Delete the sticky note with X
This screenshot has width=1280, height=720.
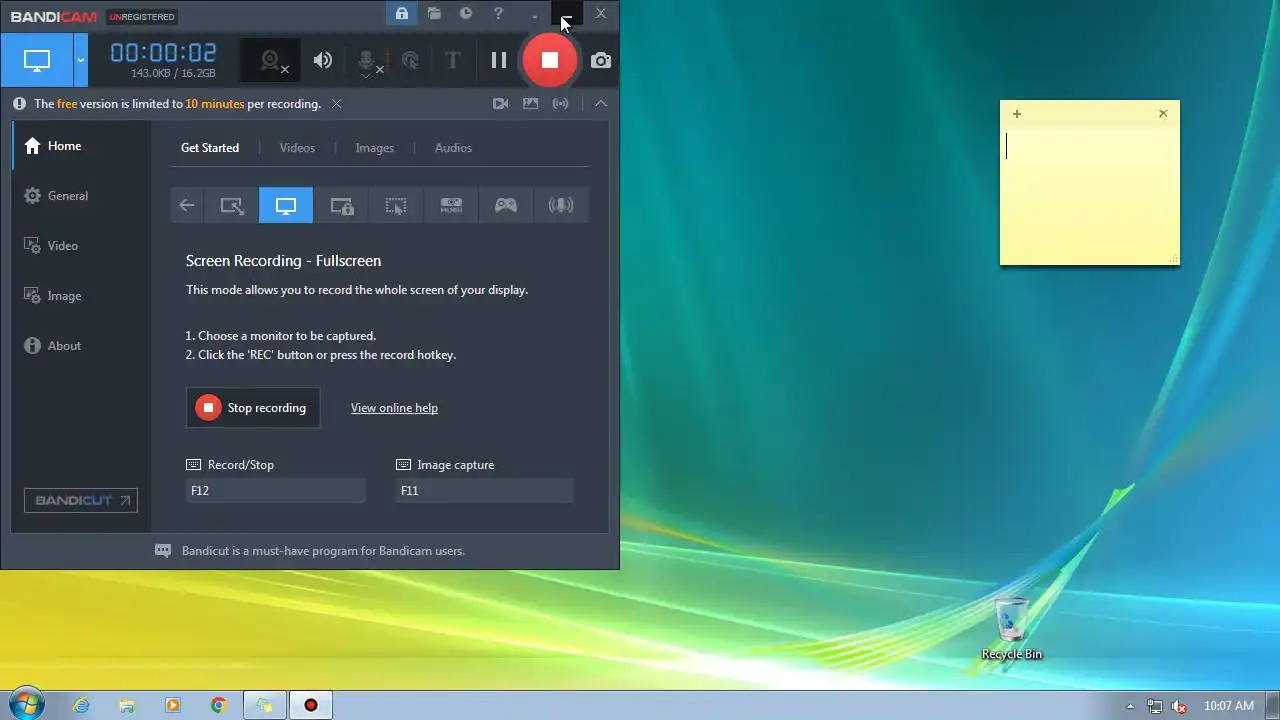[x=1163, y=114]
